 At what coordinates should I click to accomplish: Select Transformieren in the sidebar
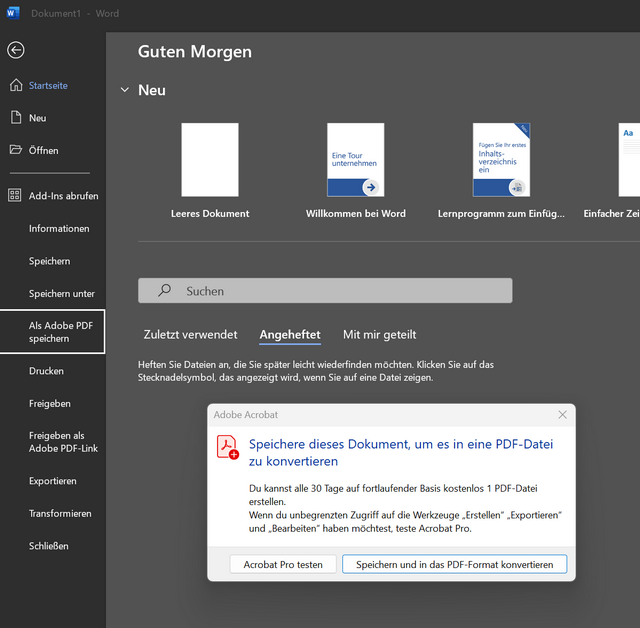(60, 513)
